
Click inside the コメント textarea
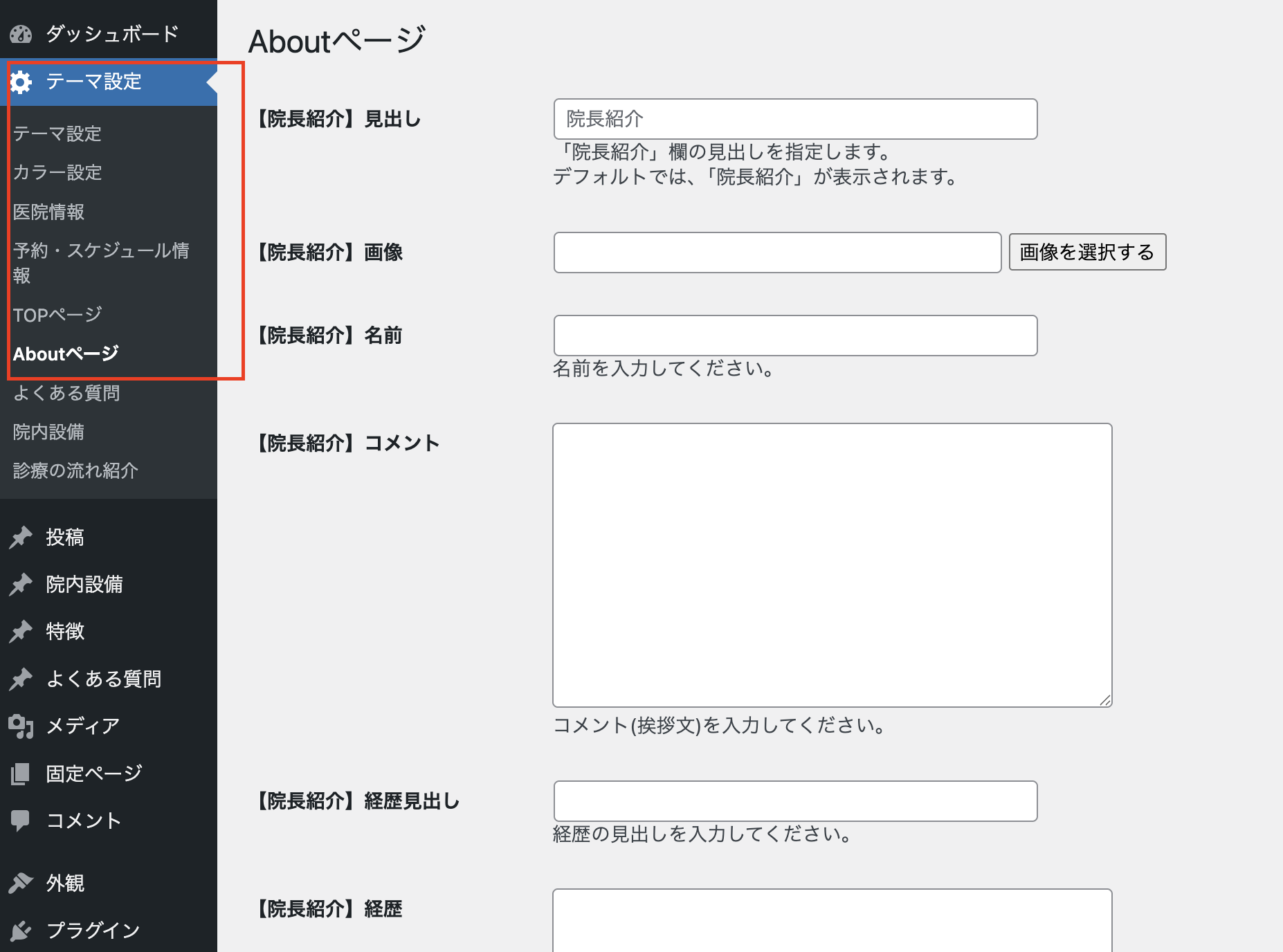pos(832,565)
